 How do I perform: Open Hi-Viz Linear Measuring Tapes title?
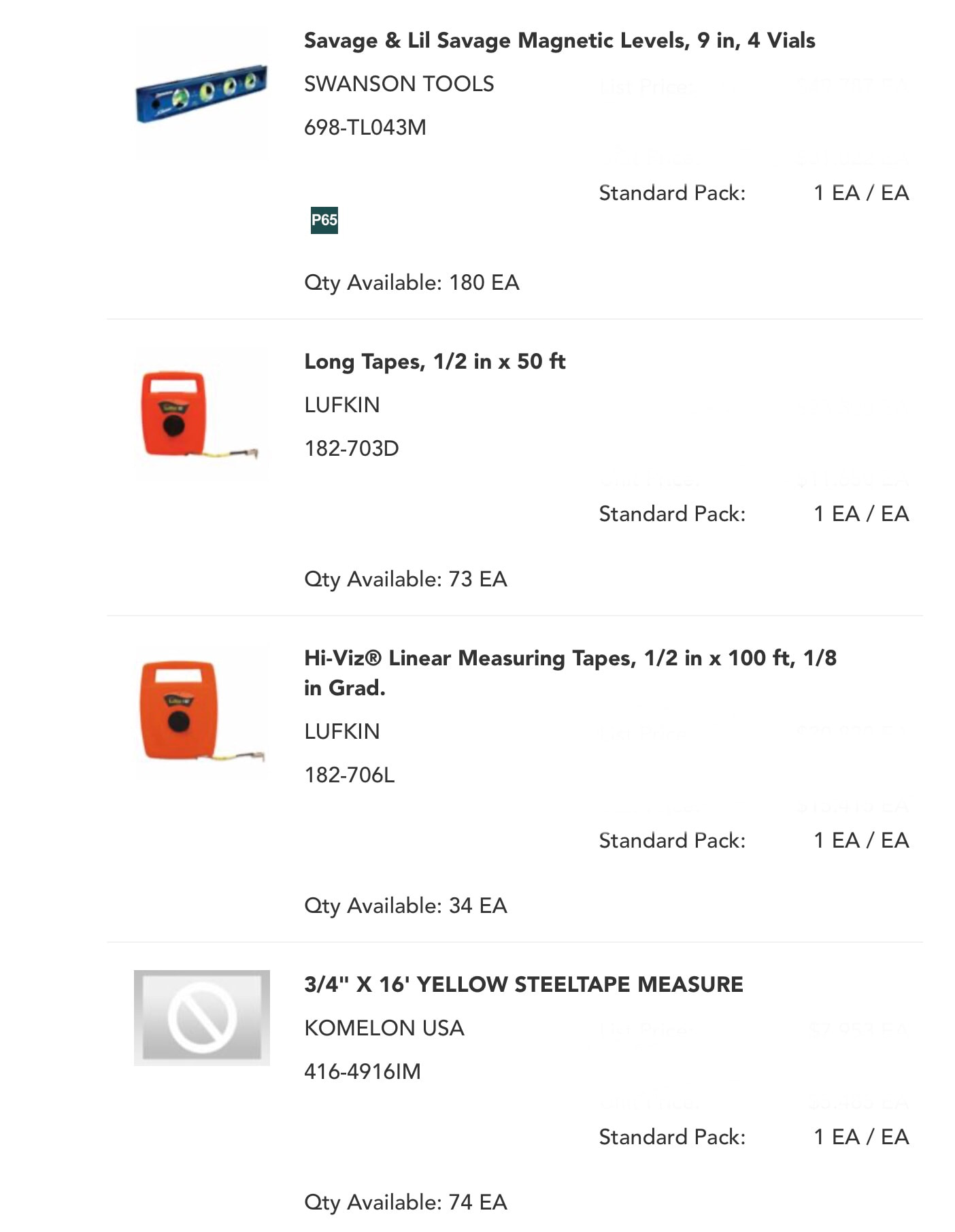[x=570, y=673]
